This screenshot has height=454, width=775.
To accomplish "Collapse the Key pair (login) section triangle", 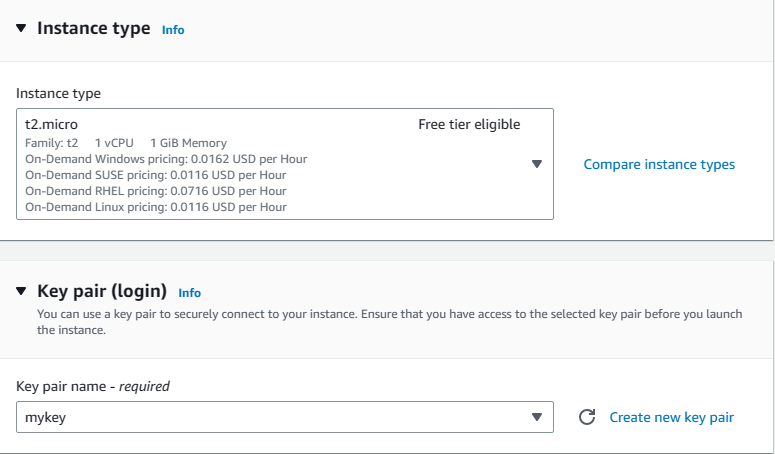I will click(22, 292).
